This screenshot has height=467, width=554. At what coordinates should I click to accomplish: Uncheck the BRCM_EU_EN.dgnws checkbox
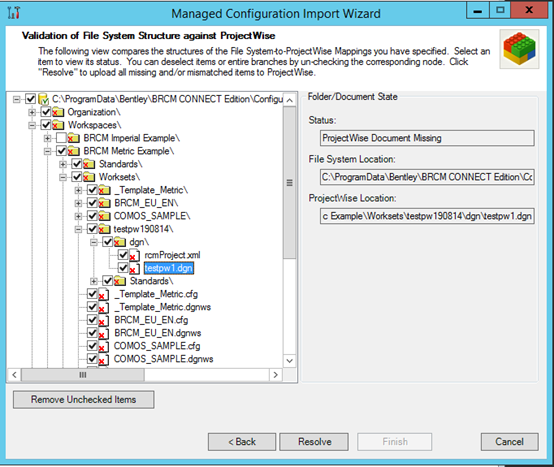(x=93, y=333)
